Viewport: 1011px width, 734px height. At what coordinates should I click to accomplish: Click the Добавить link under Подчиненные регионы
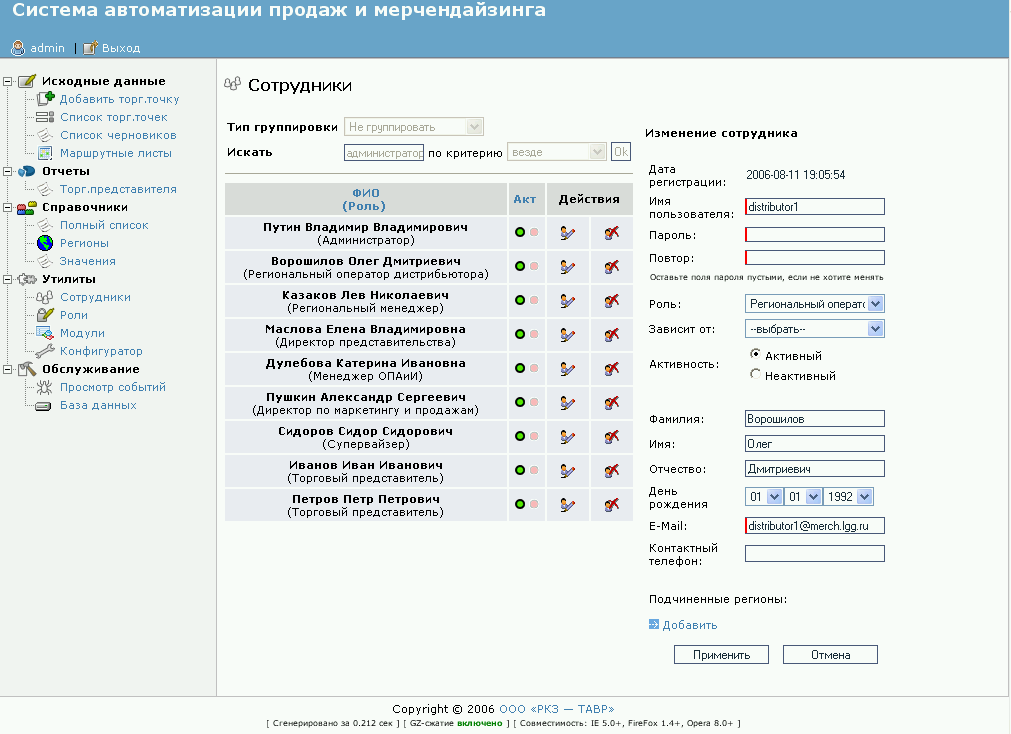click(689, 625)
